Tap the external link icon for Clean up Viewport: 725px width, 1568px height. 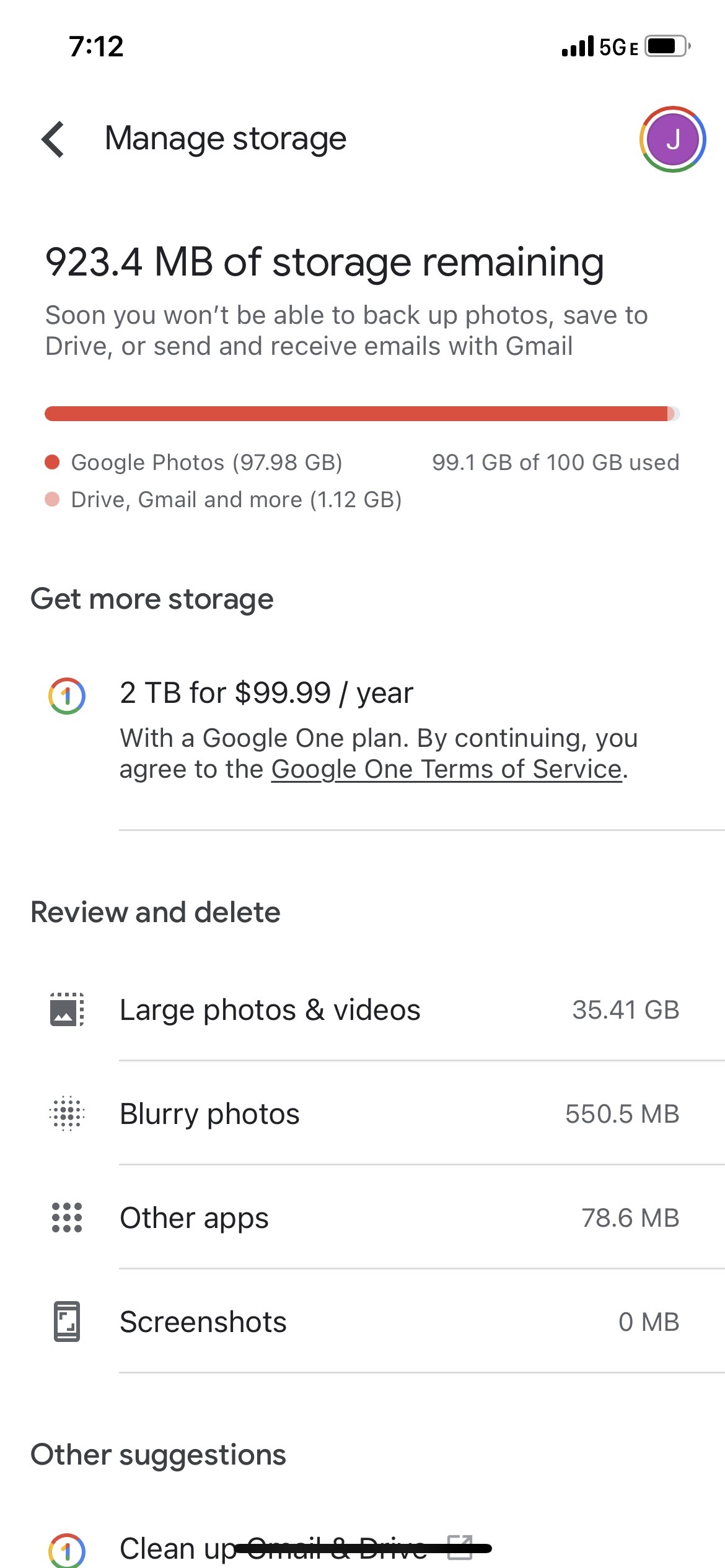[x=460, y=1547]
